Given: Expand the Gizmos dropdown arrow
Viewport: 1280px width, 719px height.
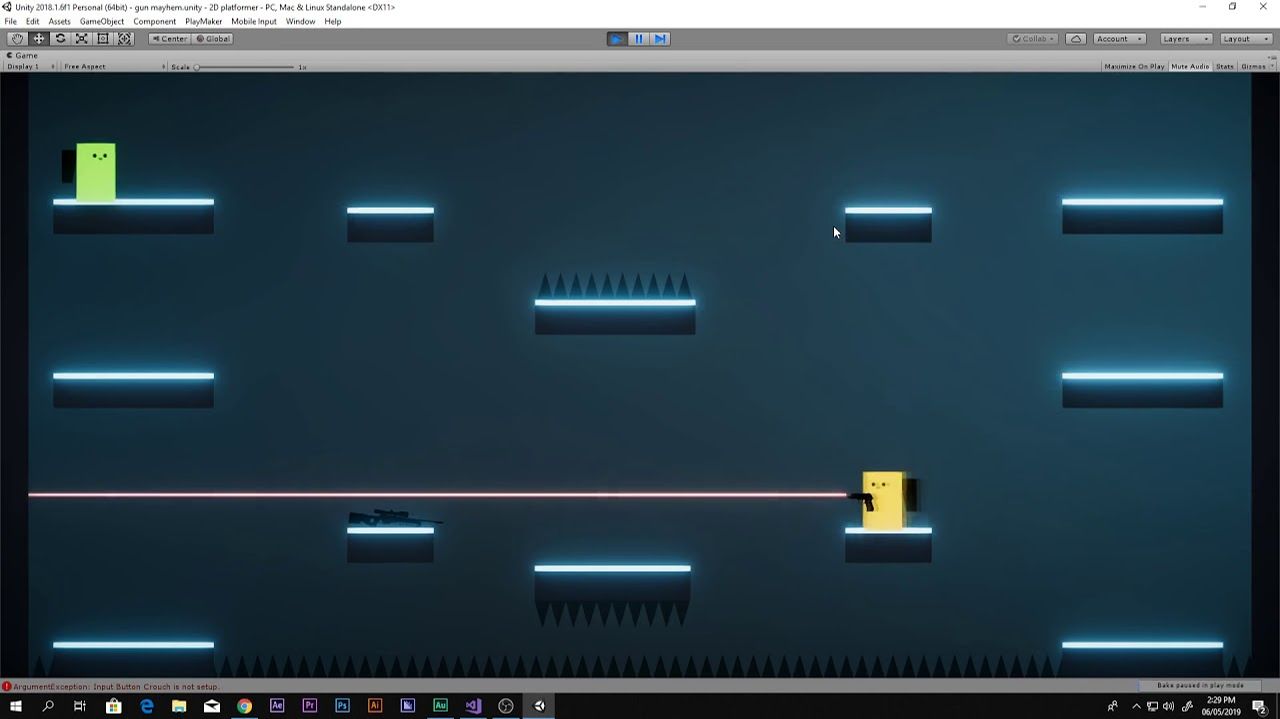Looking at the screenshot, I should click(x=1271, y=67).
